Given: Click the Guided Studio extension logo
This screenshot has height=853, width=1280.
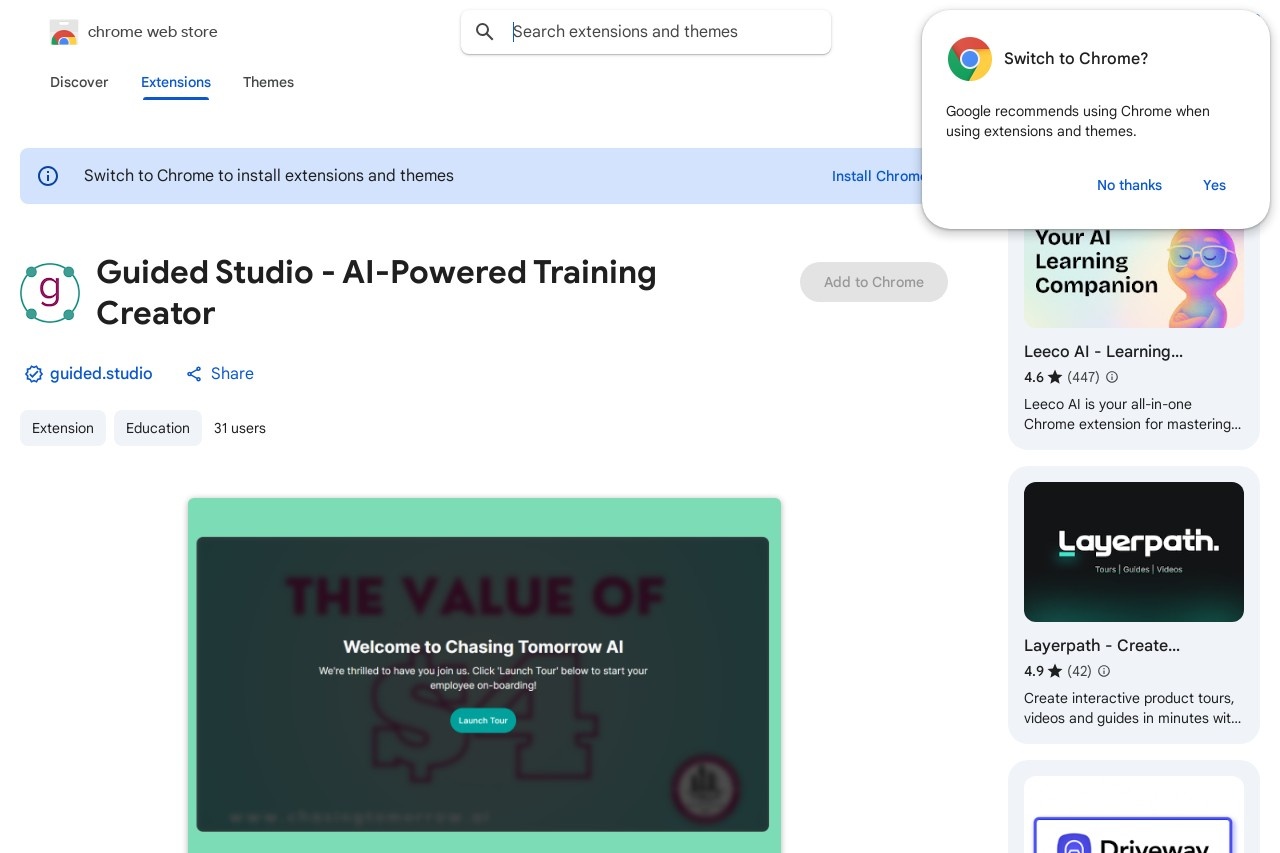Looking at the screenshot, I should [x=50, y=293].
